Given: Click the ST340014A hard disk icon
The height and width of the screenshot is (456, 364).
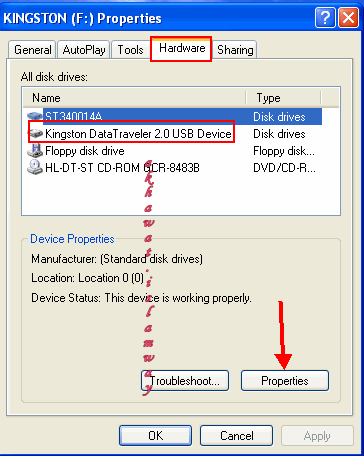Looking at the screenshot, I should 35,117.
